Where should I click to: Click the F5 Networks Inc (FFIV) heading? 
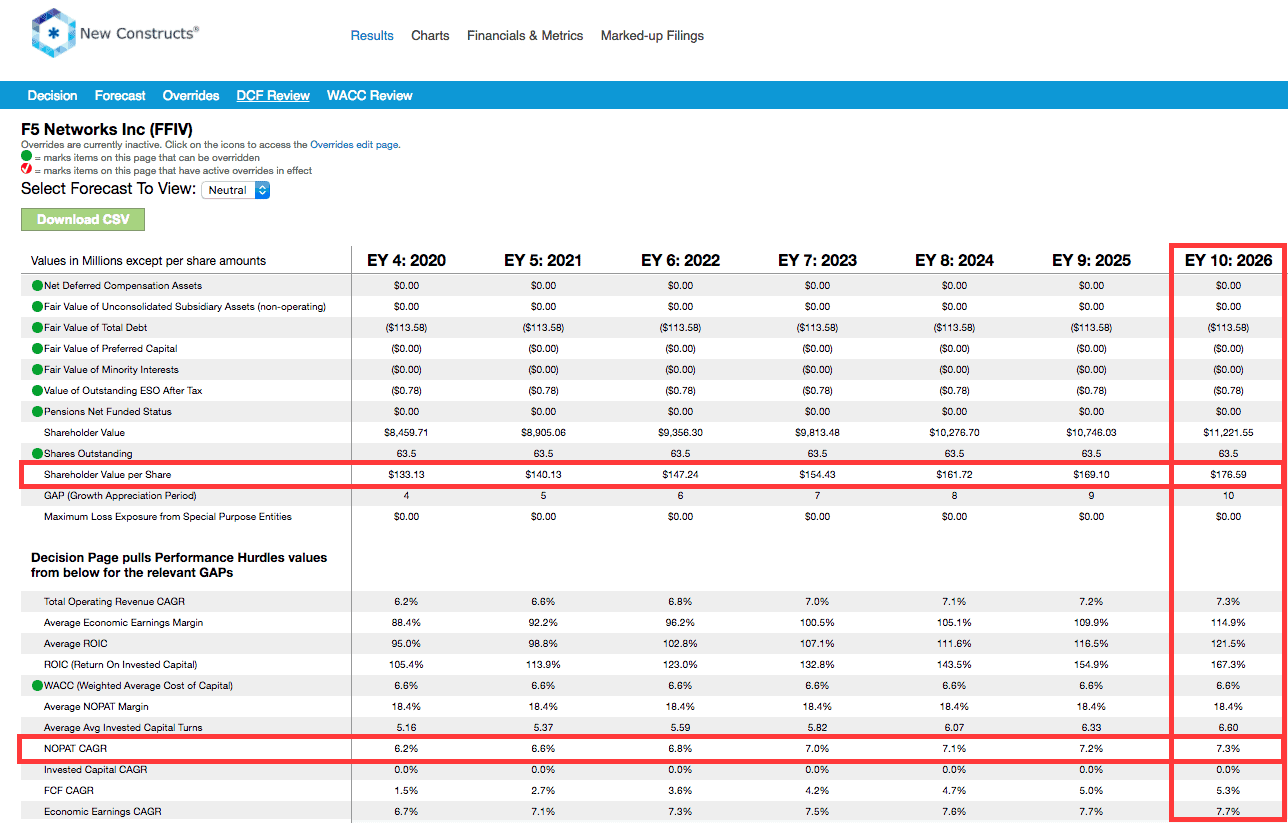point(107,130)
